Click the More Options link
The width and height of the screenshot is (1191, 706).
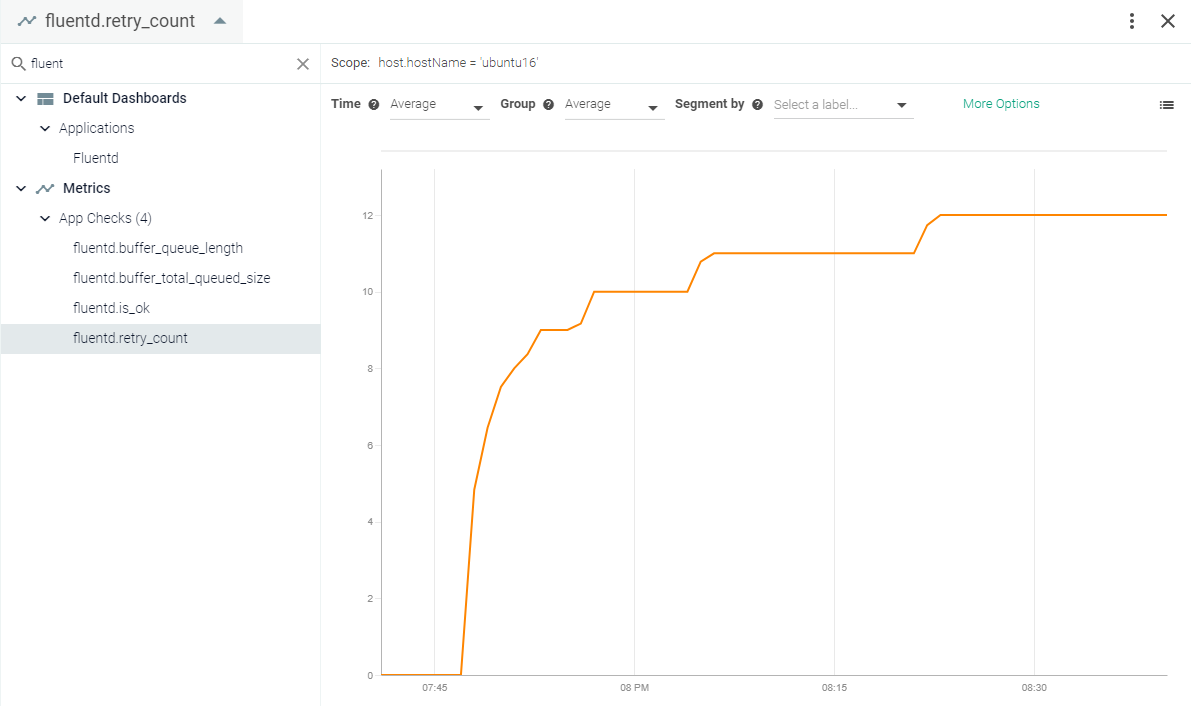coord(1001,104)
